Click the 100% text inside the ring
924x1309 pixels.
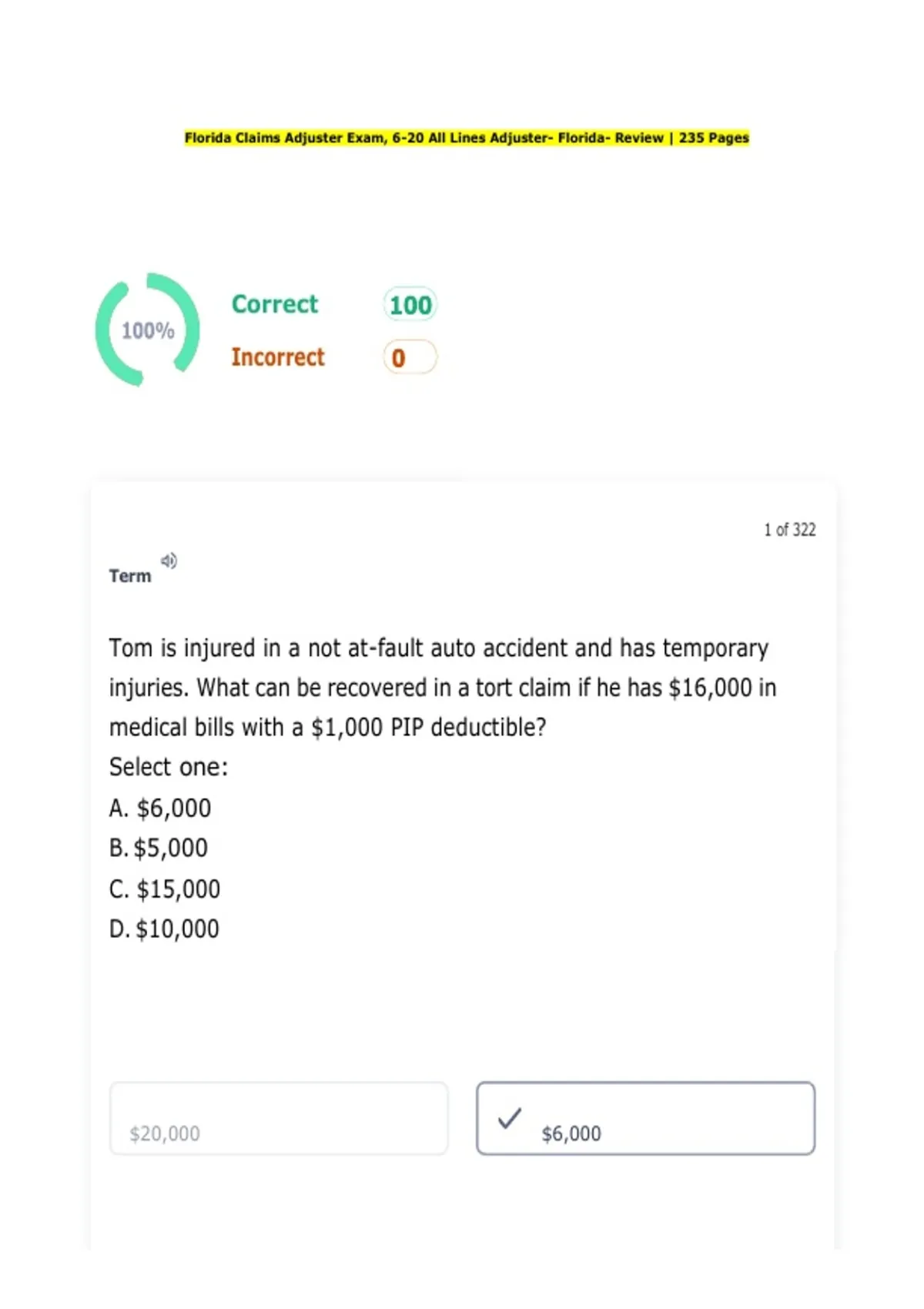pos(148,330)
